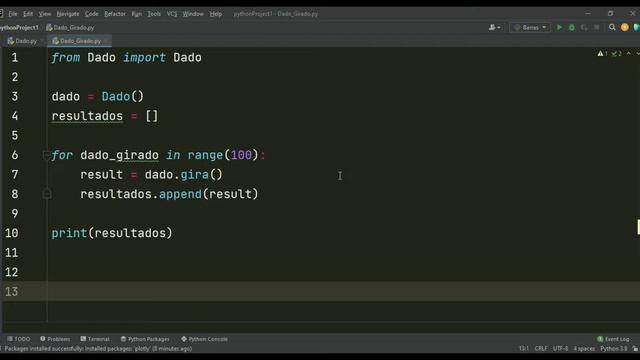Click the warning count indicator in editor

click(x=602, y=53)
